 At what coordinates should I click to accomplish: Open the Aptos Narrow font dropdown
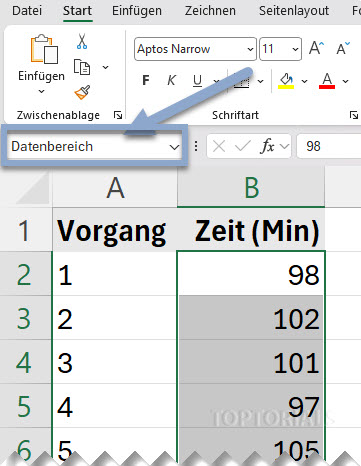250,49
